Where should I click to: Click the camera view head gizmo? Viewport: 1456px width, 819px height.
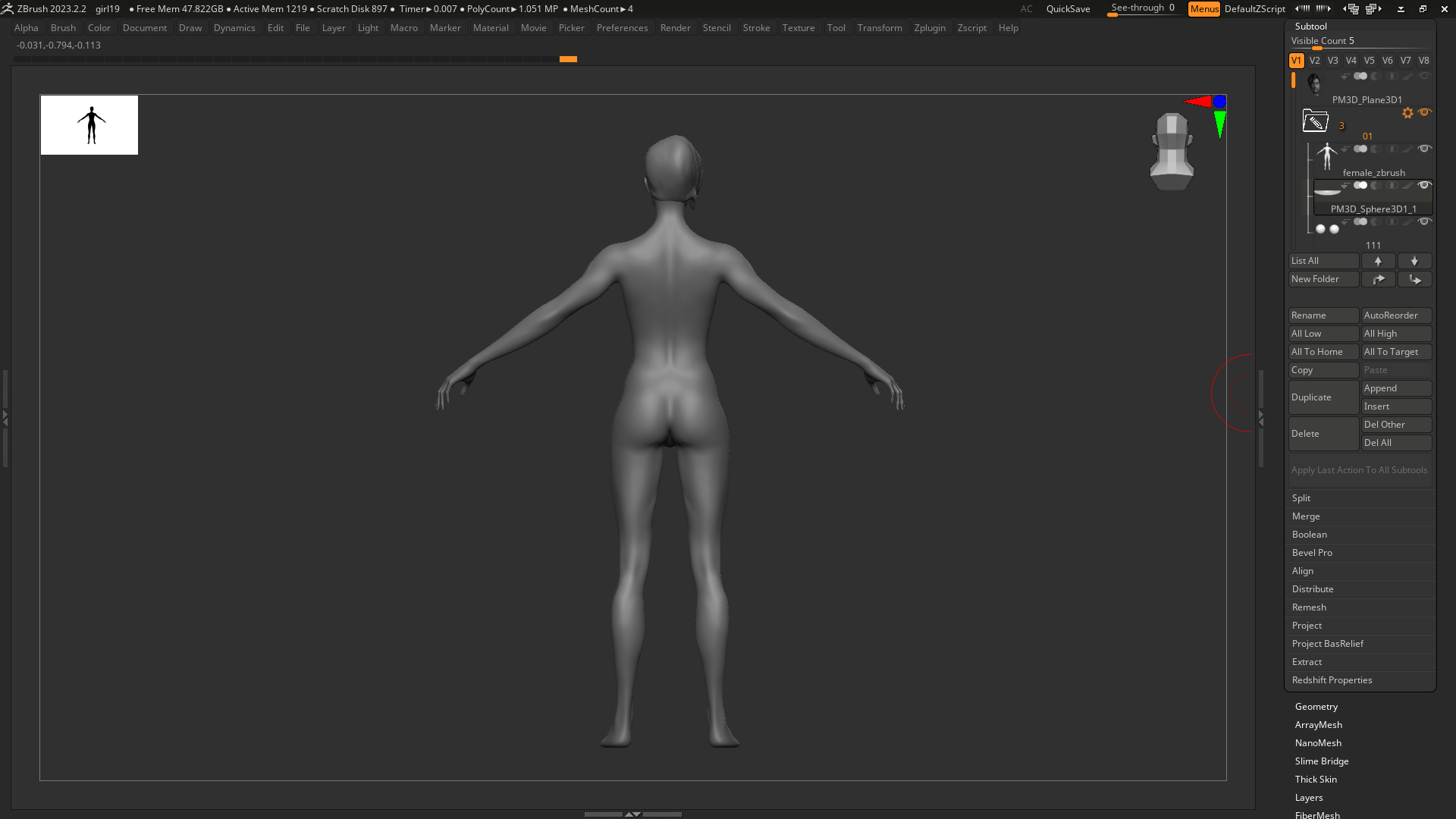click(x=1172, y=152)
